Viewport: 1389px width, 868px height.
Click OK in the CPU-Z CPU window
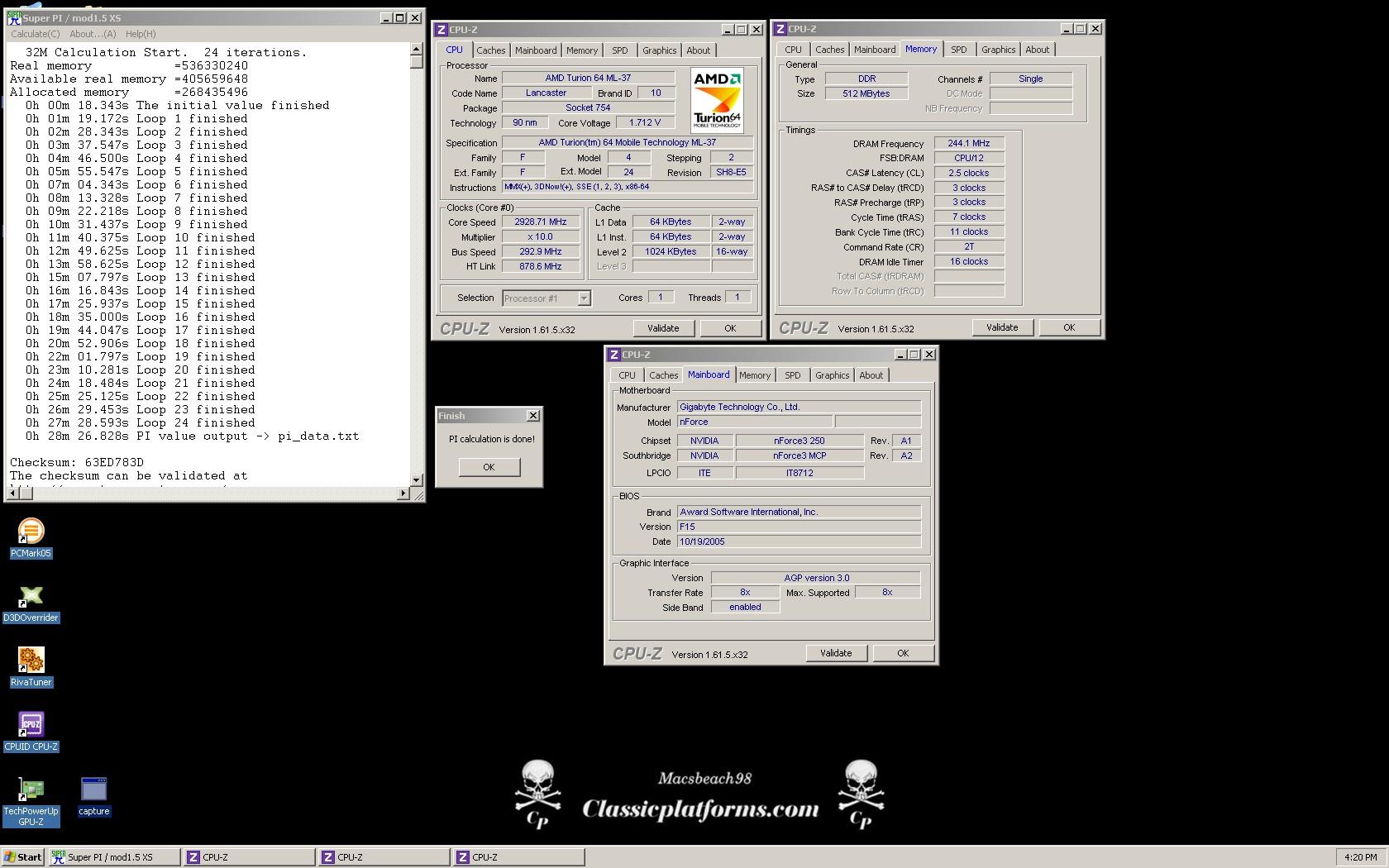730,328
